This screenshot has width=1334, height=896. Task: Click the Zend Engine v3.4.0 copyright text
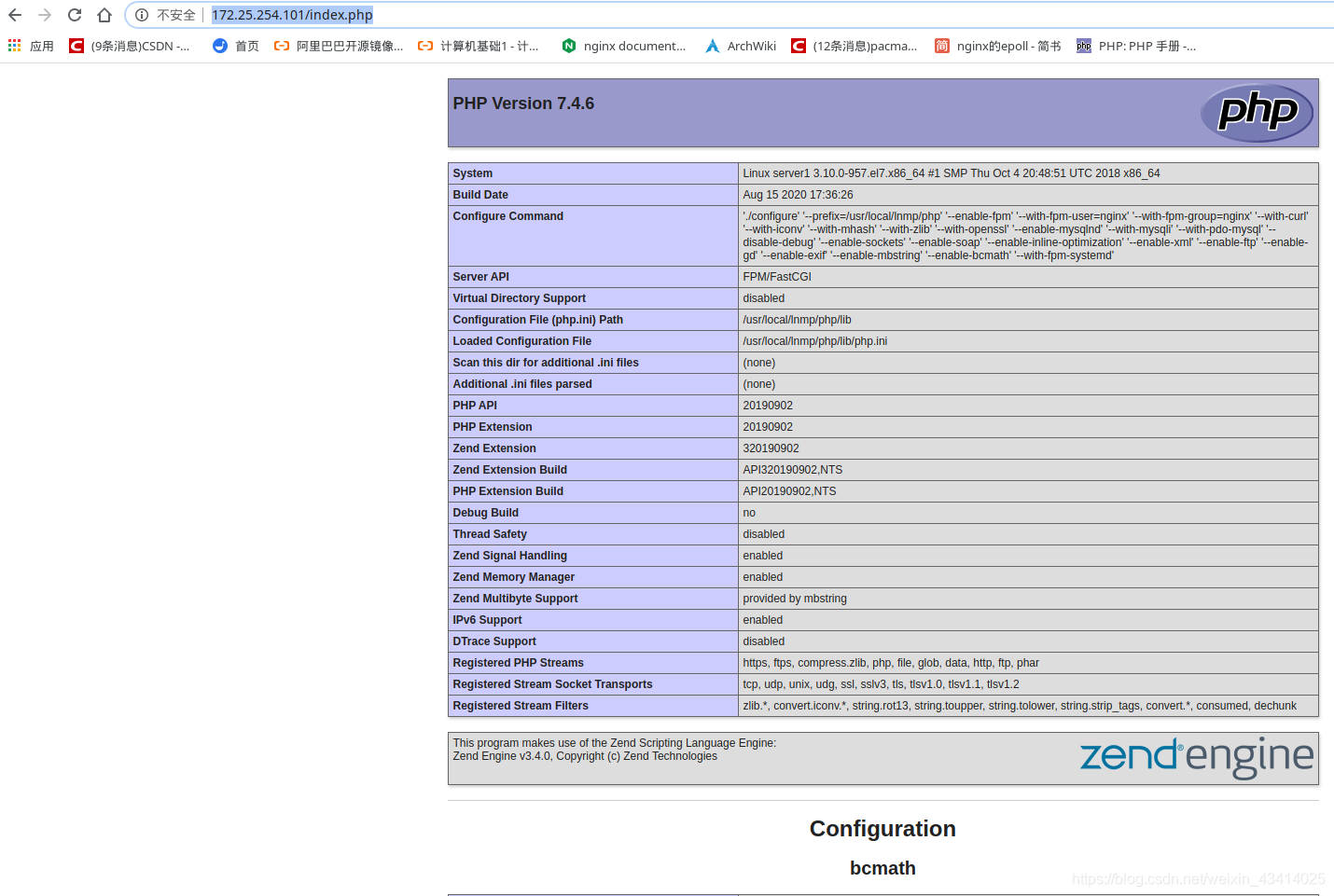coord(585,756)
